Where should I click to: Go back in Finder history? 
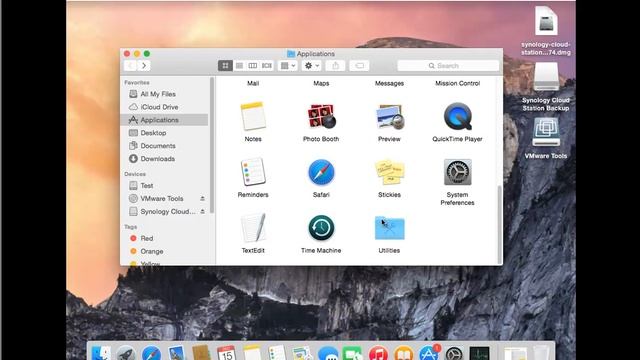130,66
